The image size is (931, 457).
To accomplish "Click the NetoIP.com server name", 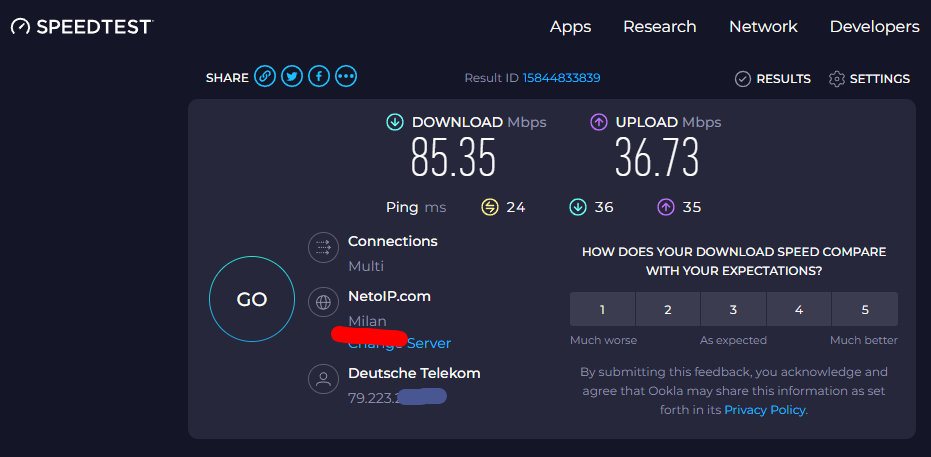I will pos(390,296).
